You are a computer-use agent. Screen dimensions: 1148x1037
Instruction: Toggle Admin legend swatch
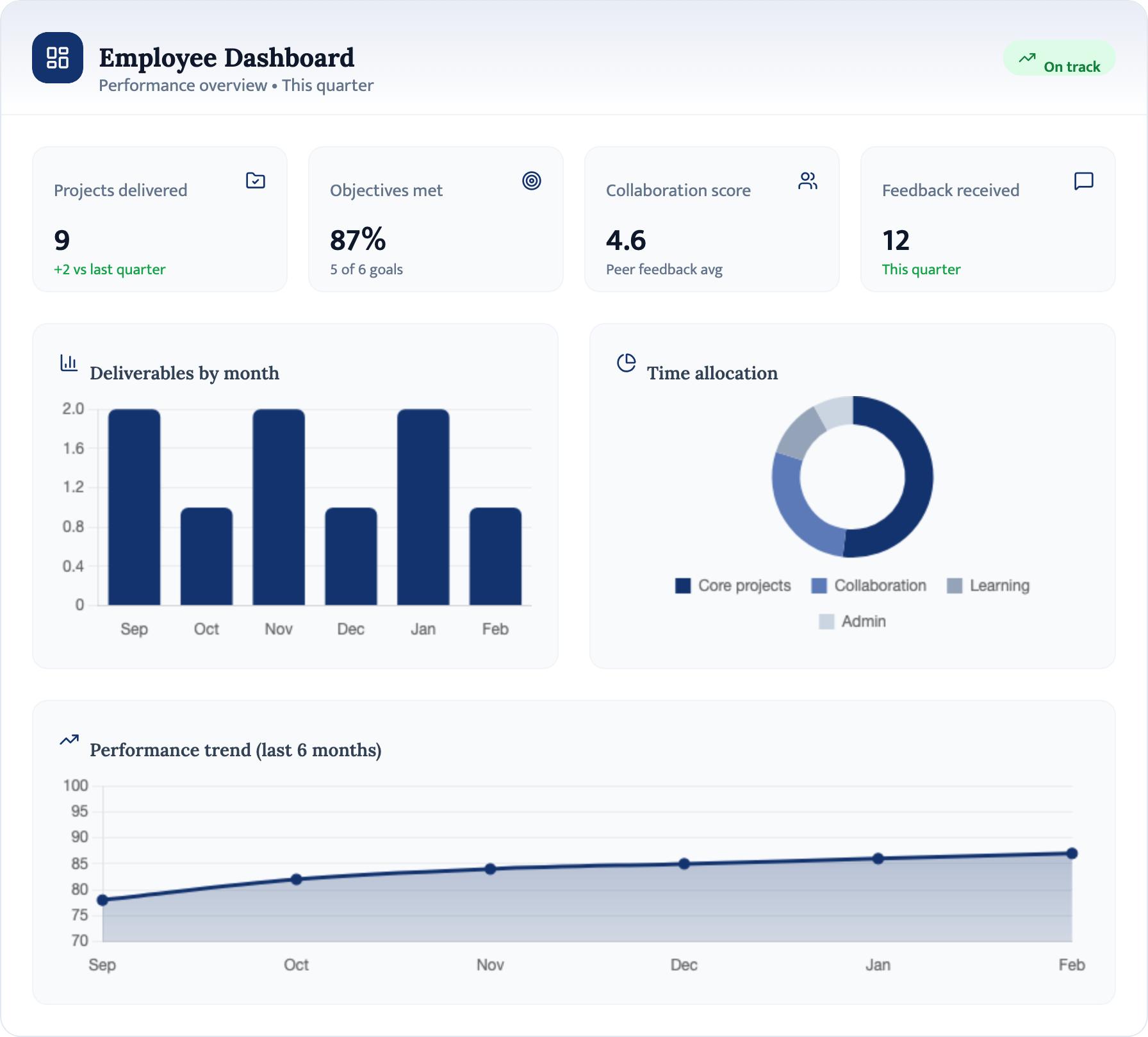coord(826,622)
